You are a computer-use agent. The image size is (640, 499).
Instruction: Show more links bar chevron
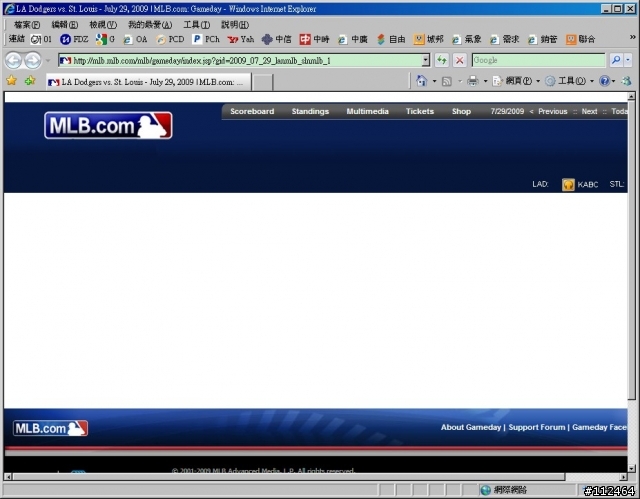pos(632,37)
